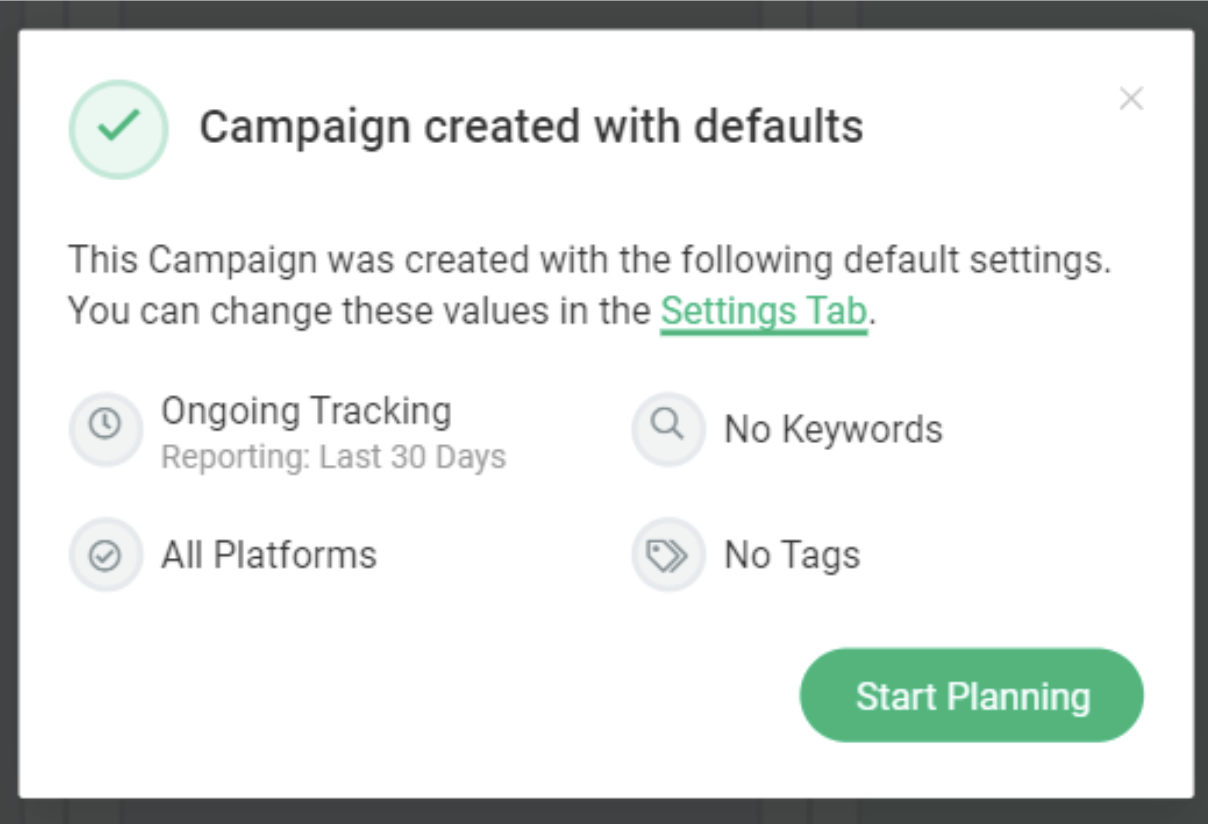Viewport: 1208px width, 824px height.
Task: Click the Ongoing Tracking label
Action: click(306, 410)
